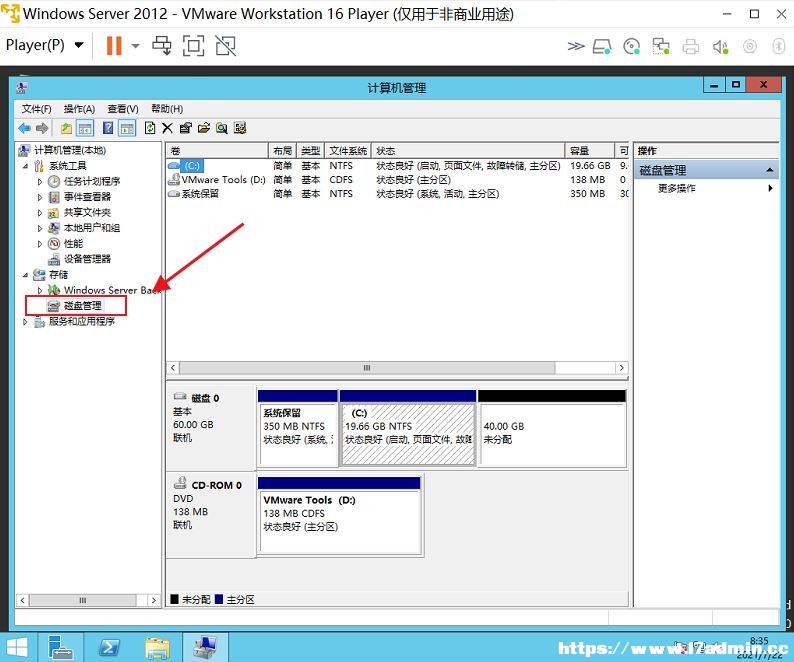Click right arrow of volume list scrollbar
This screenshot has width=794, height=662.
click(621, 368)
